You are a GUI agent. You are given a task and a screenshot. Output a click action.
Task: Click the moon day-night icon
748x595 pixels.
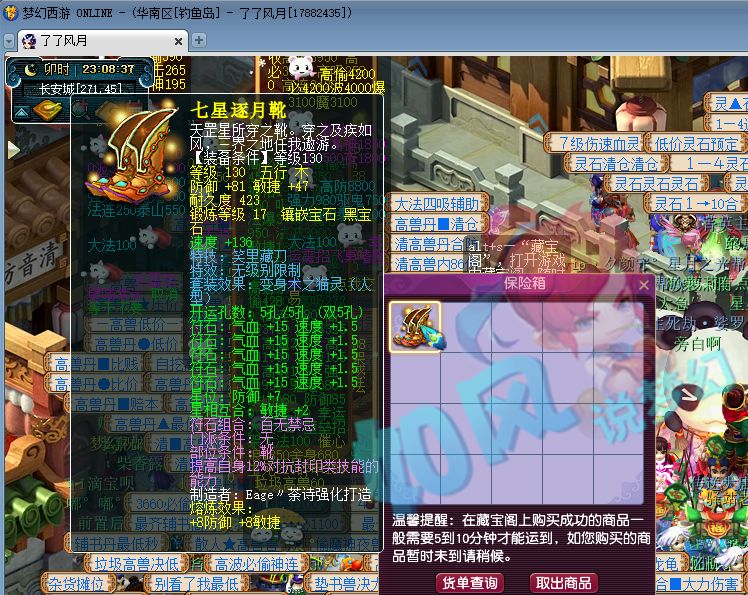point(31,70)
